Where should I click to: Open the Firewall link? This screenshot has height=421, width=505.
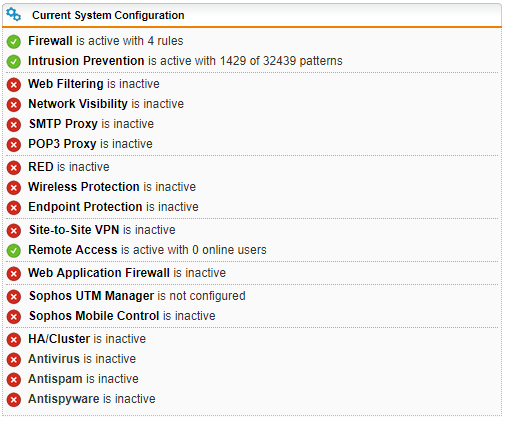pos(50,41)
